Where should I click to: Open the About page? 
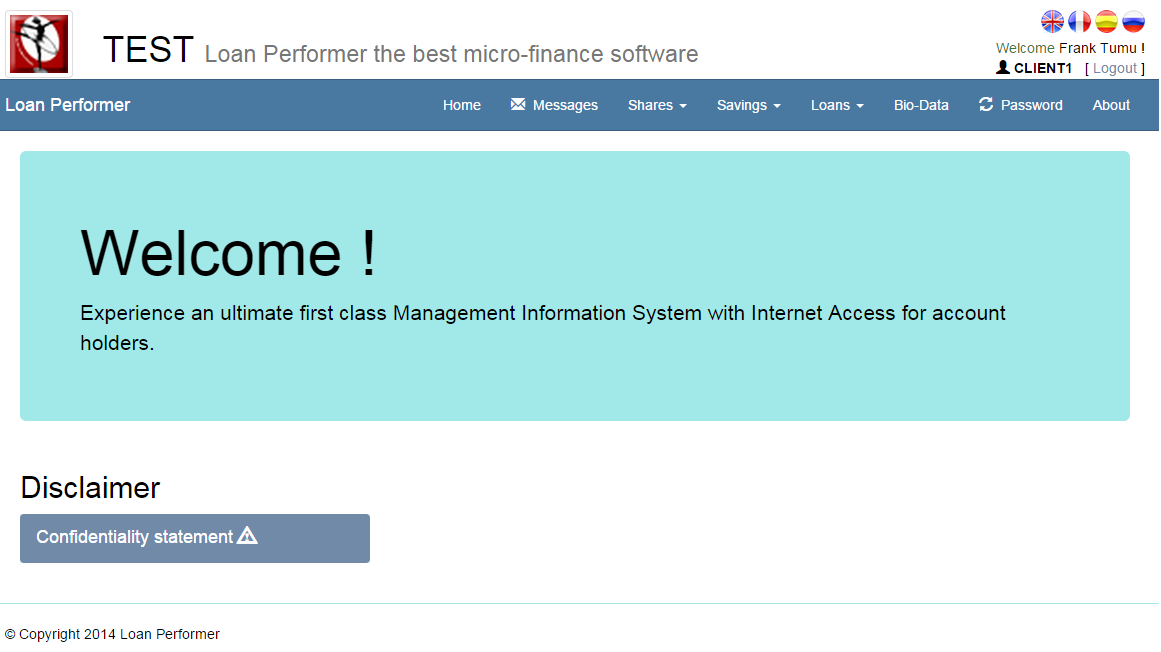(x=1111, y=105)
